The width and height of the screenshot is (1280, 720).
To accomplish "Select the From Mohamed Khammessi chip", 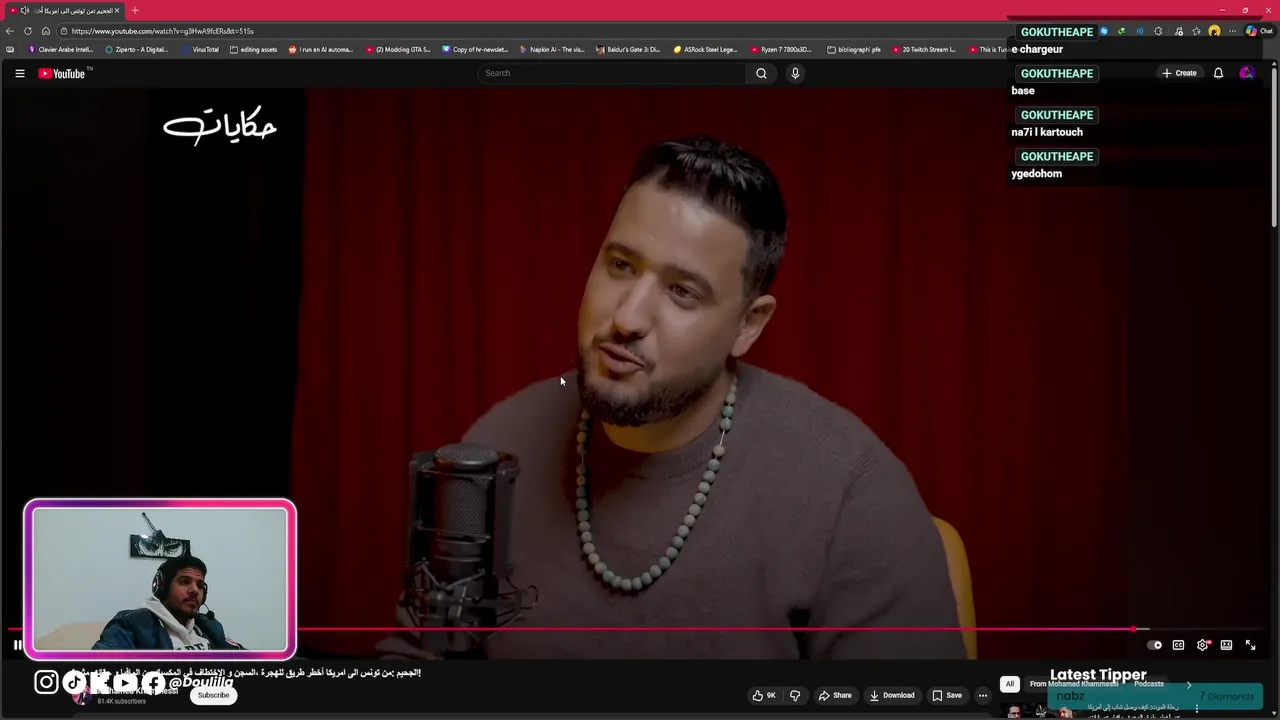I will click(x=1073, y=684).
